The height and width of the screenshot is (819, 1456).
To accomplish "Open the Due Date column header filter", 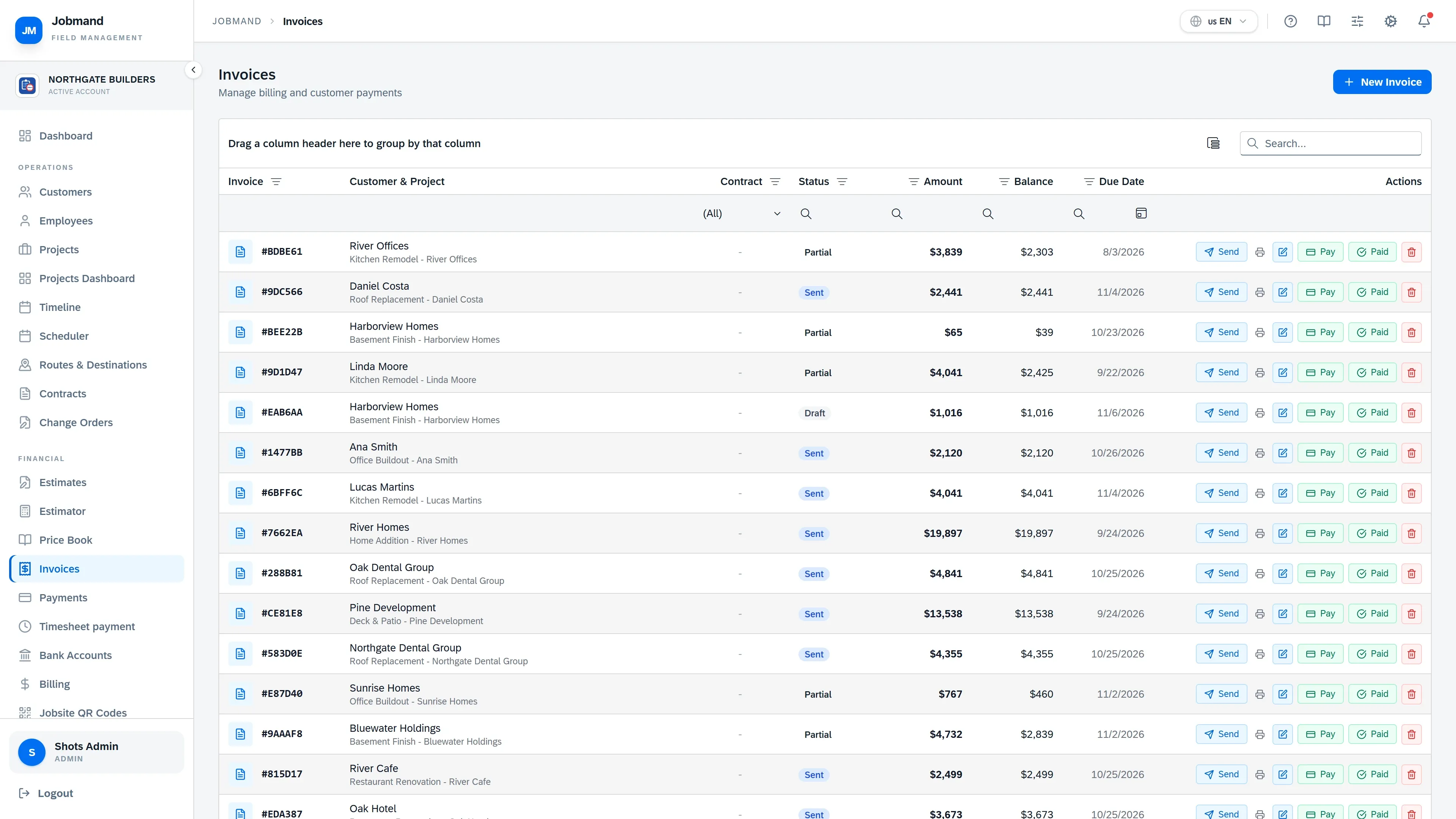I will tap(1089, 182).
